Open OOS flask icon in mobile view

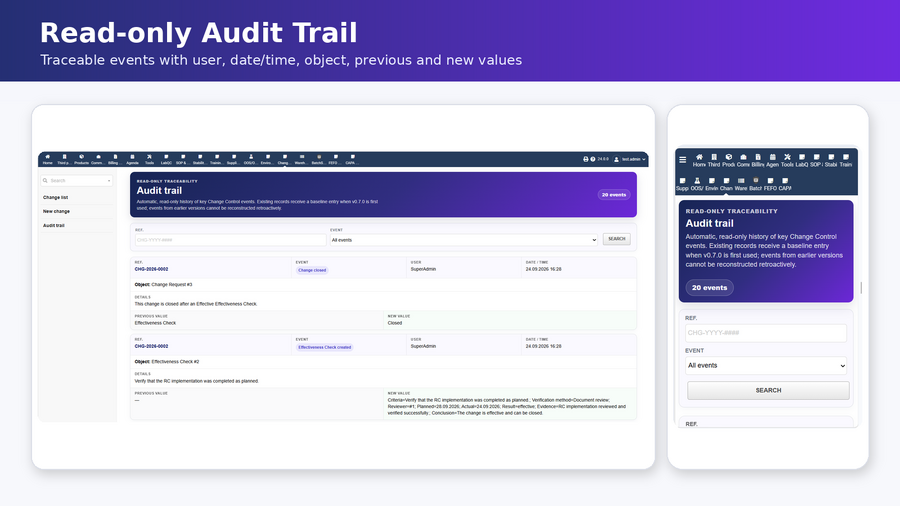(697, 184)
